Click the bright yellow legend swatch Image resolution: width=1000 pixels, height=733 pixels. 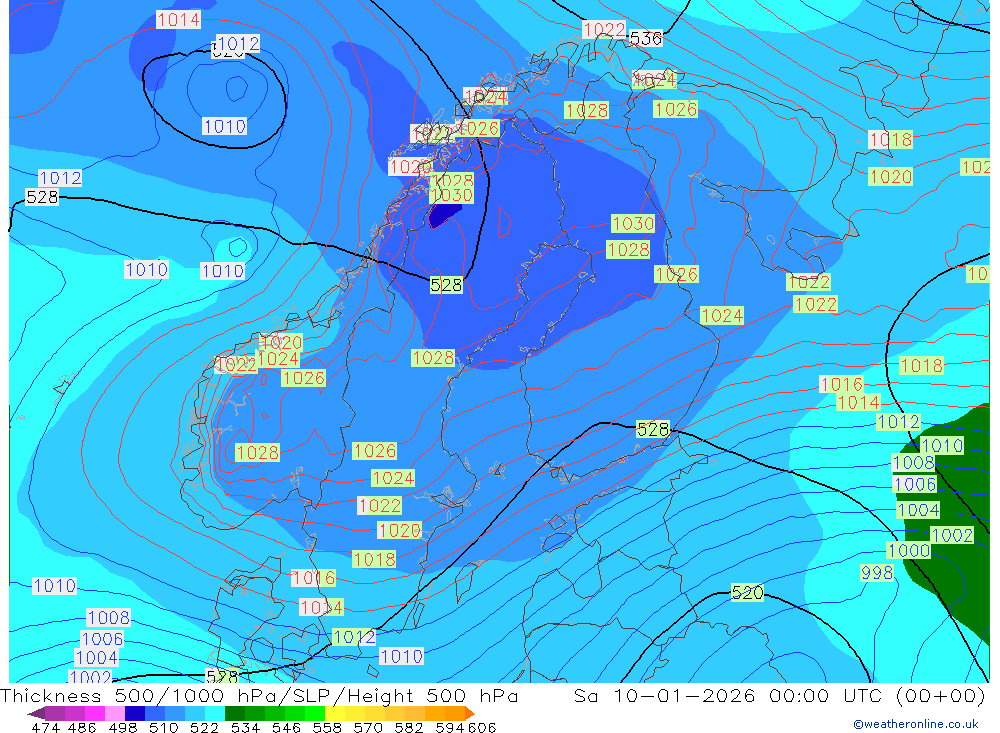pos(335,713)
